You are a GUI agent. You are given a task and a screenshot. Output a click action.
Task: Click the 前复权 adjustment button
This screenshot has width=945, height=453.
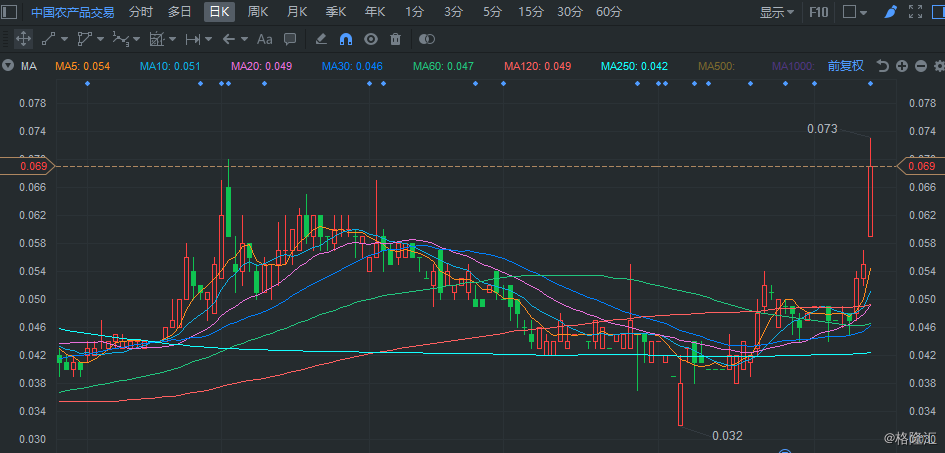[845, 66]
